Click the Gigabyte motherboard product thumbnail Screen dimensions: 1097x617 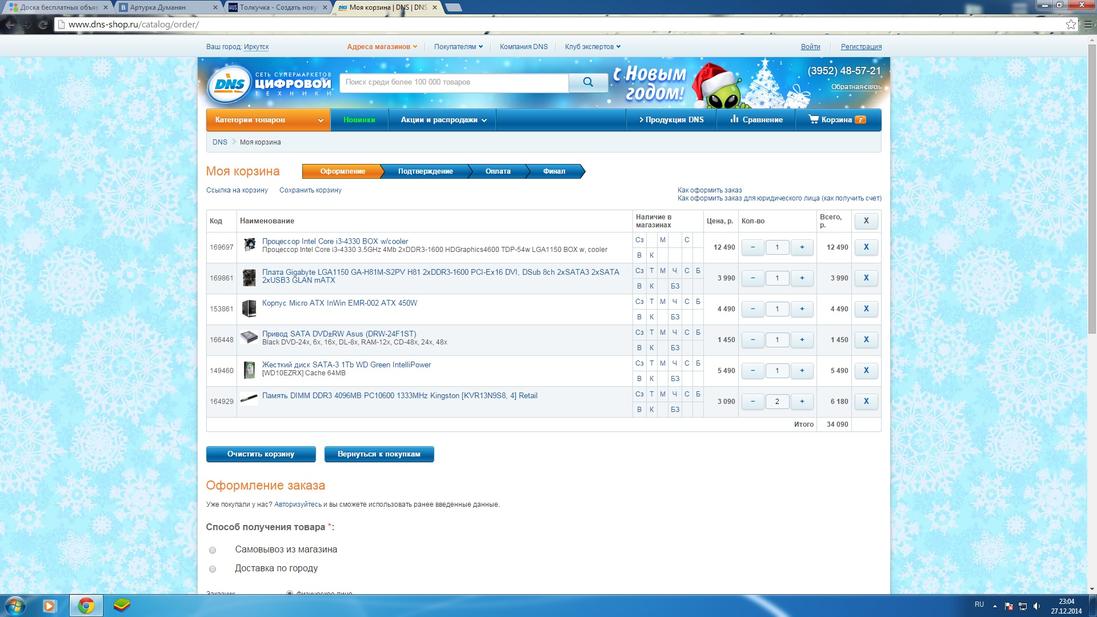point(249,278)
